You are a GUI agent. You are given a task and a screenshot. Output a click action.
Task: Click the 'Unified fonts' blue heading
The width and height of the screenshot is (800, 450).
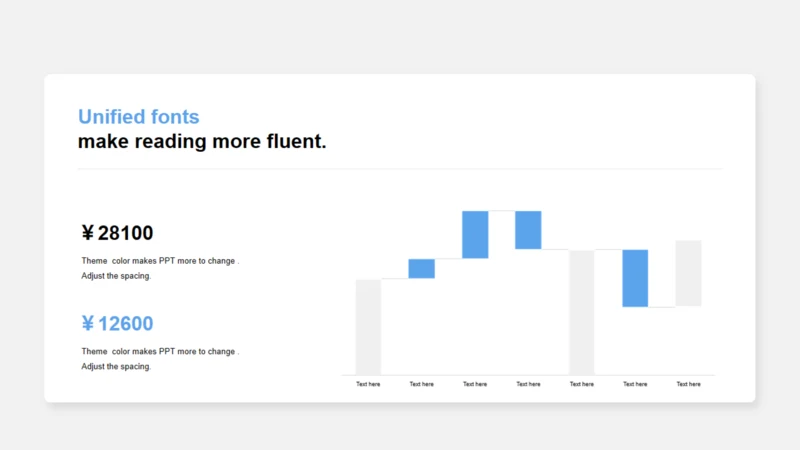[138, 117]
